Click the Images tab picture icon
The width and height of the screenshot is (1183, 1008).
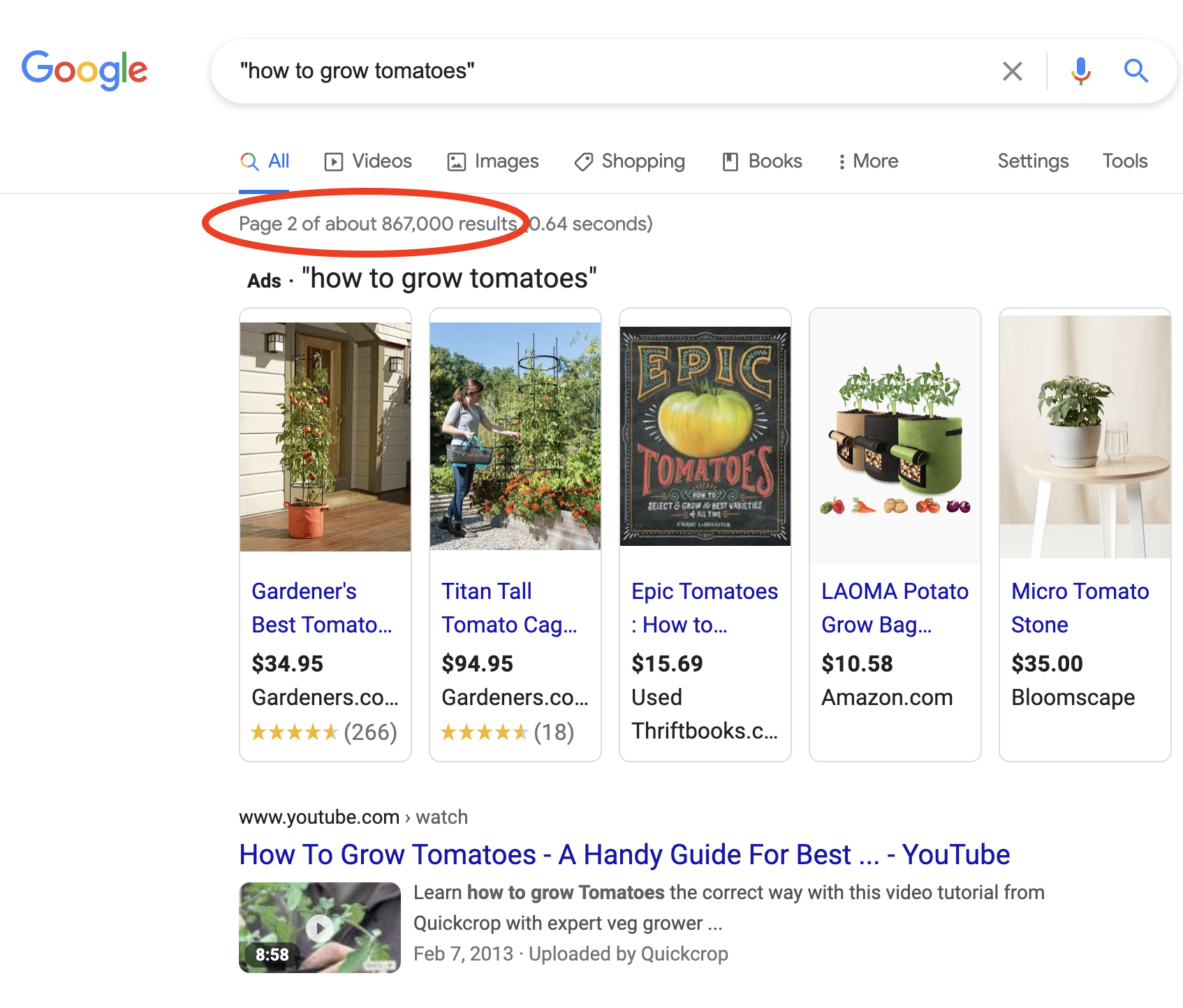tap(456, 161)
